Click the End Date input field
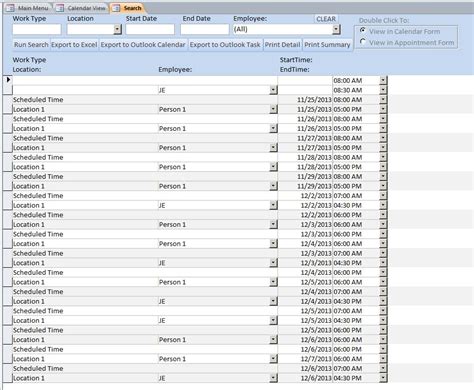This screenshot has height=390, width=474. click(x=205, y=30)
